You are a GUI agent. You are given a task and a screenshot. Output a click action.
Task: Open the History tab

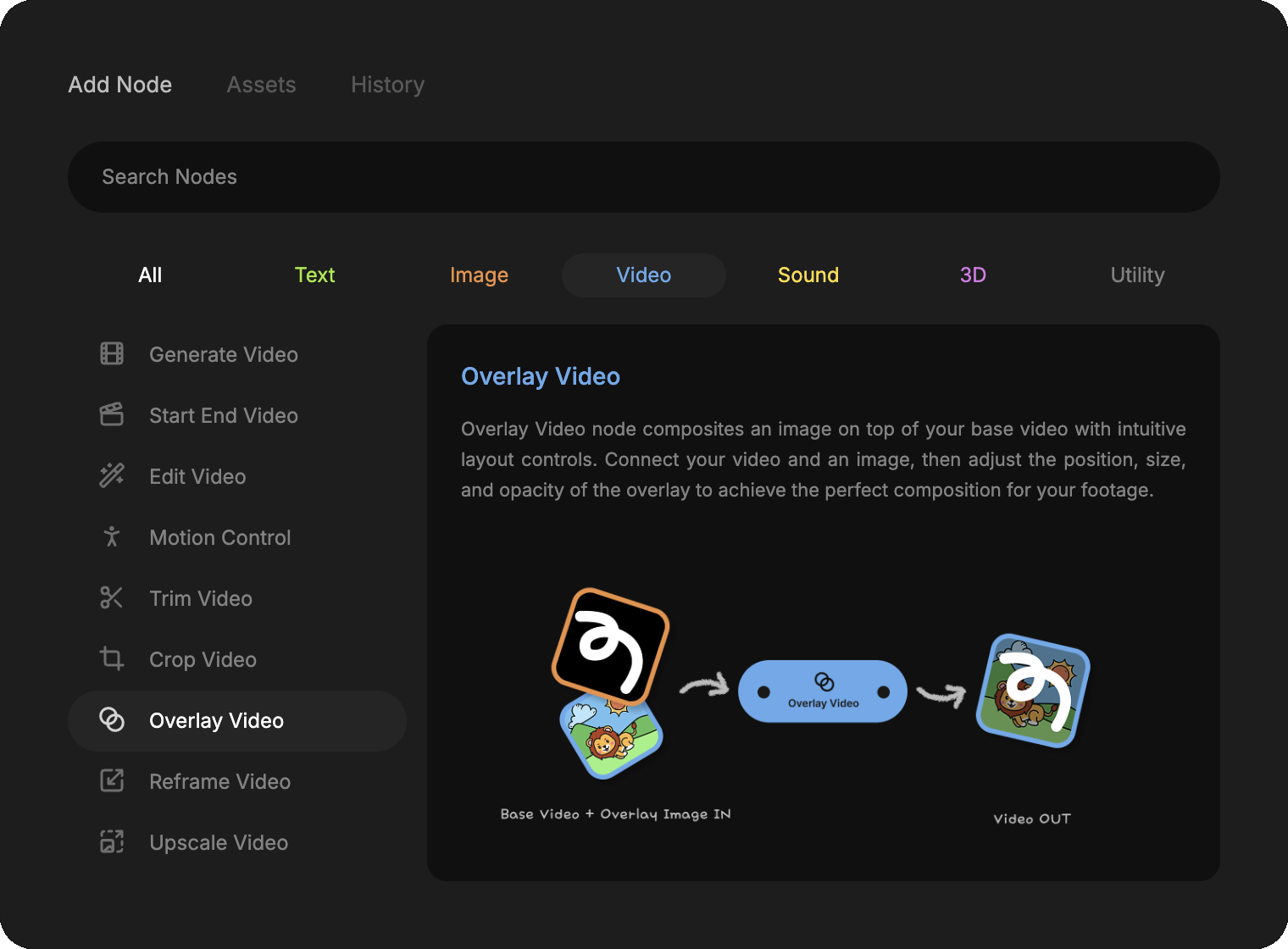[387, 85]
